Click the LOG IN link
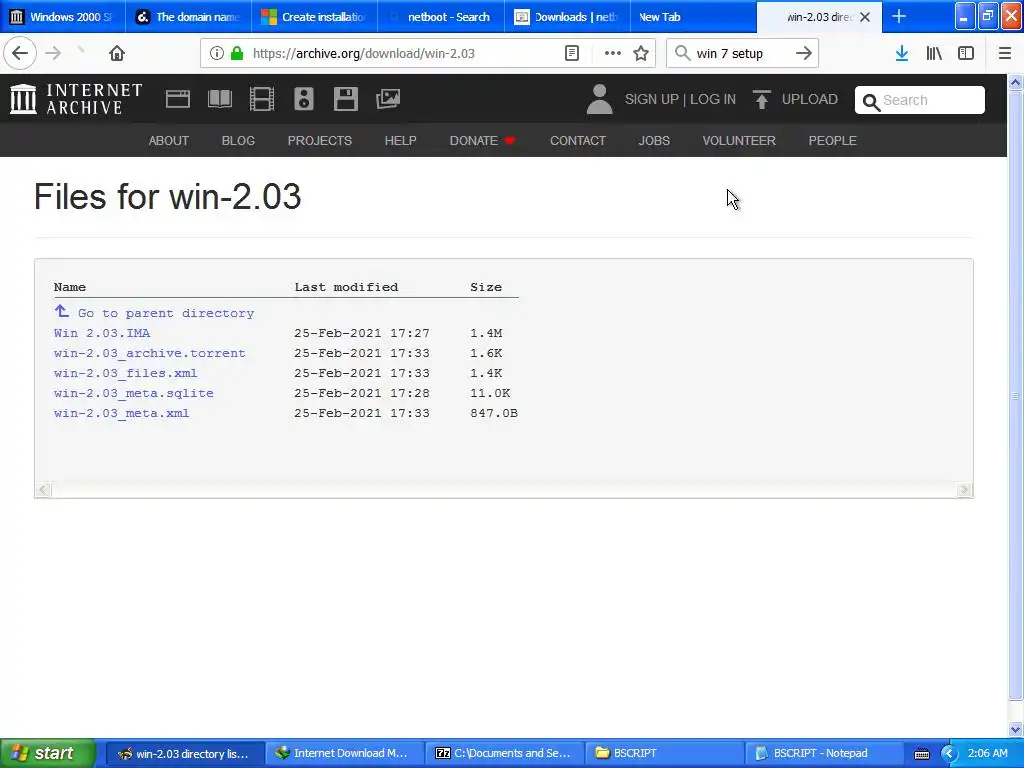 pos(713,99)
